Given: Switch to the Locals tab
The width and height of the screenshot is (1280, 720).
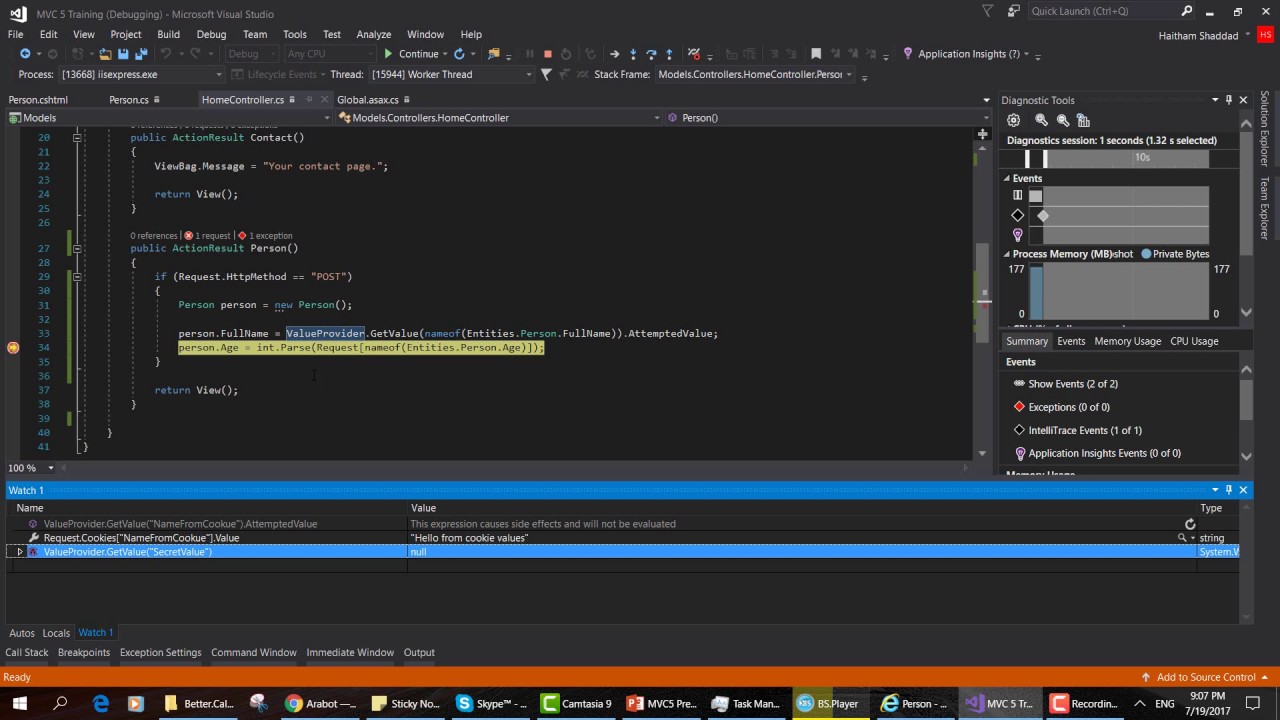Looking at the screenshot, I should coord(56,633).
